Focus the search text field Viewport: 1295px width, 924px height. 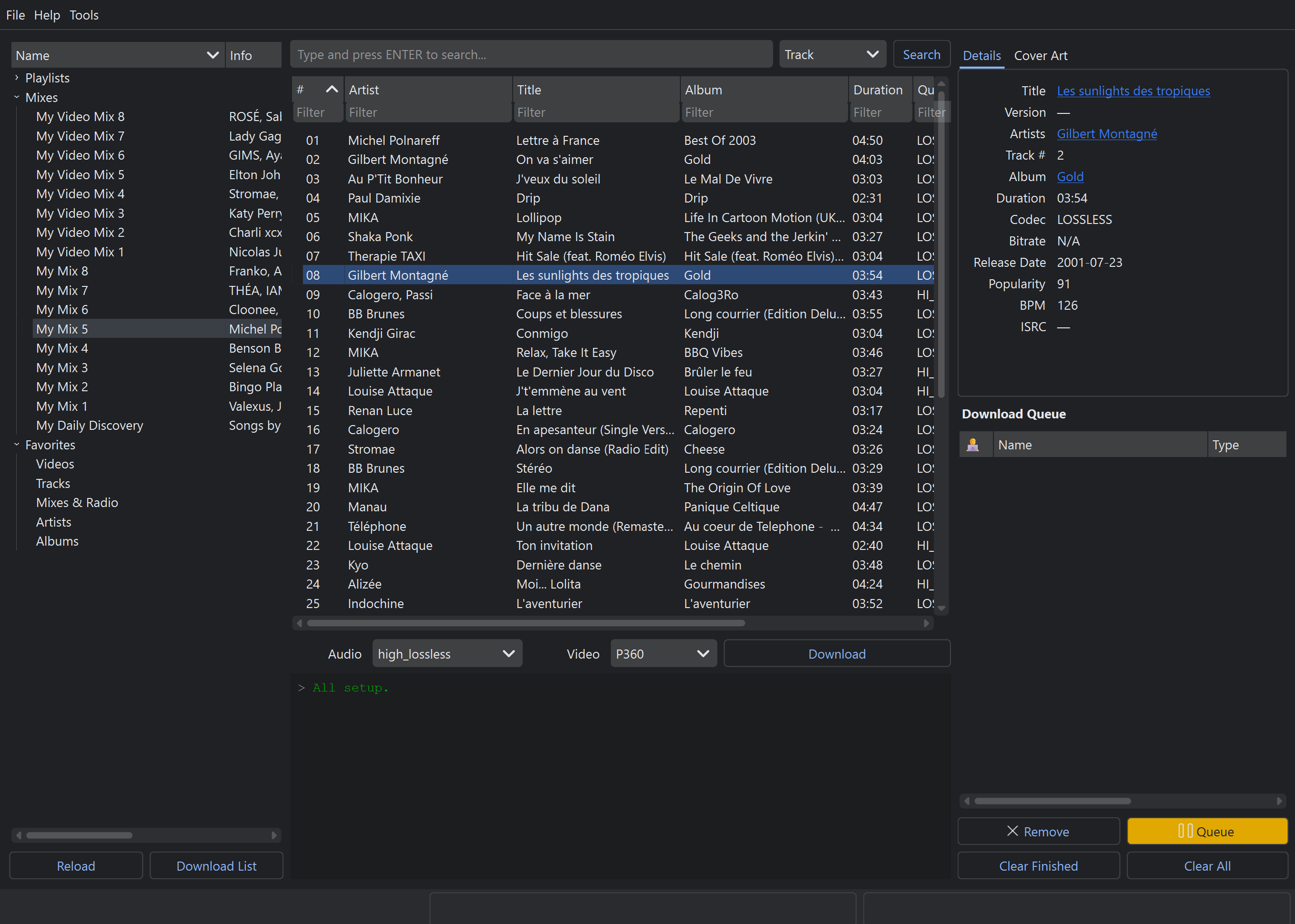[x=531, y=55]
